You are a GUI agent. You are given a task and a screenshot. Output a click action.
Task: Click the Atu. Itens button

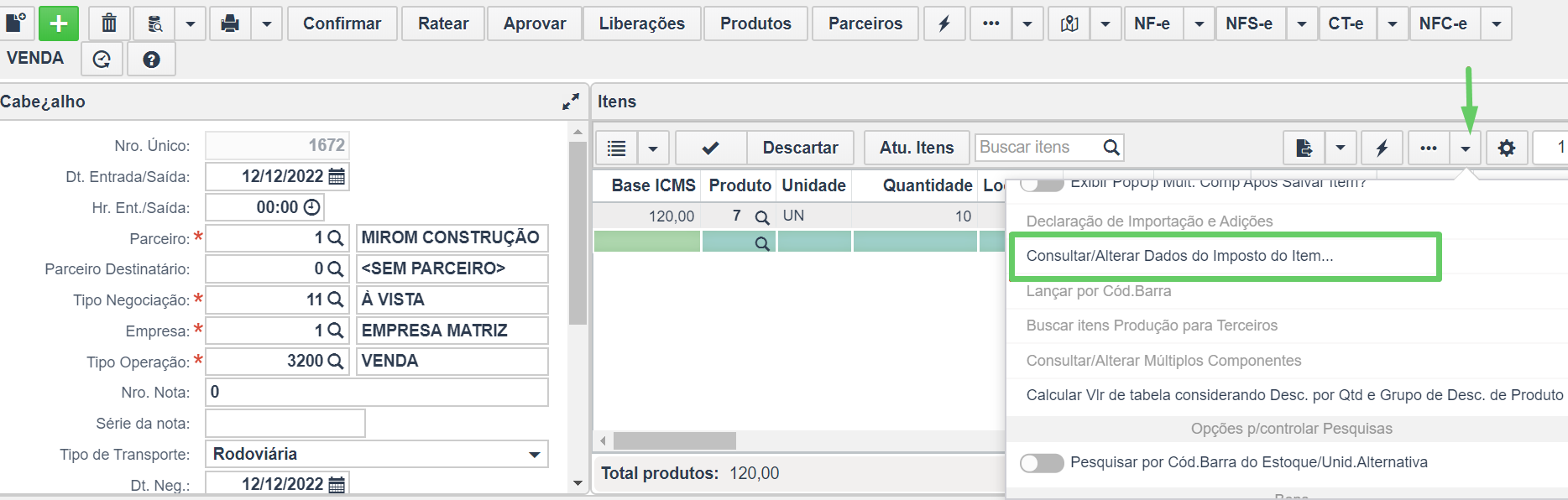pos(917,148)
